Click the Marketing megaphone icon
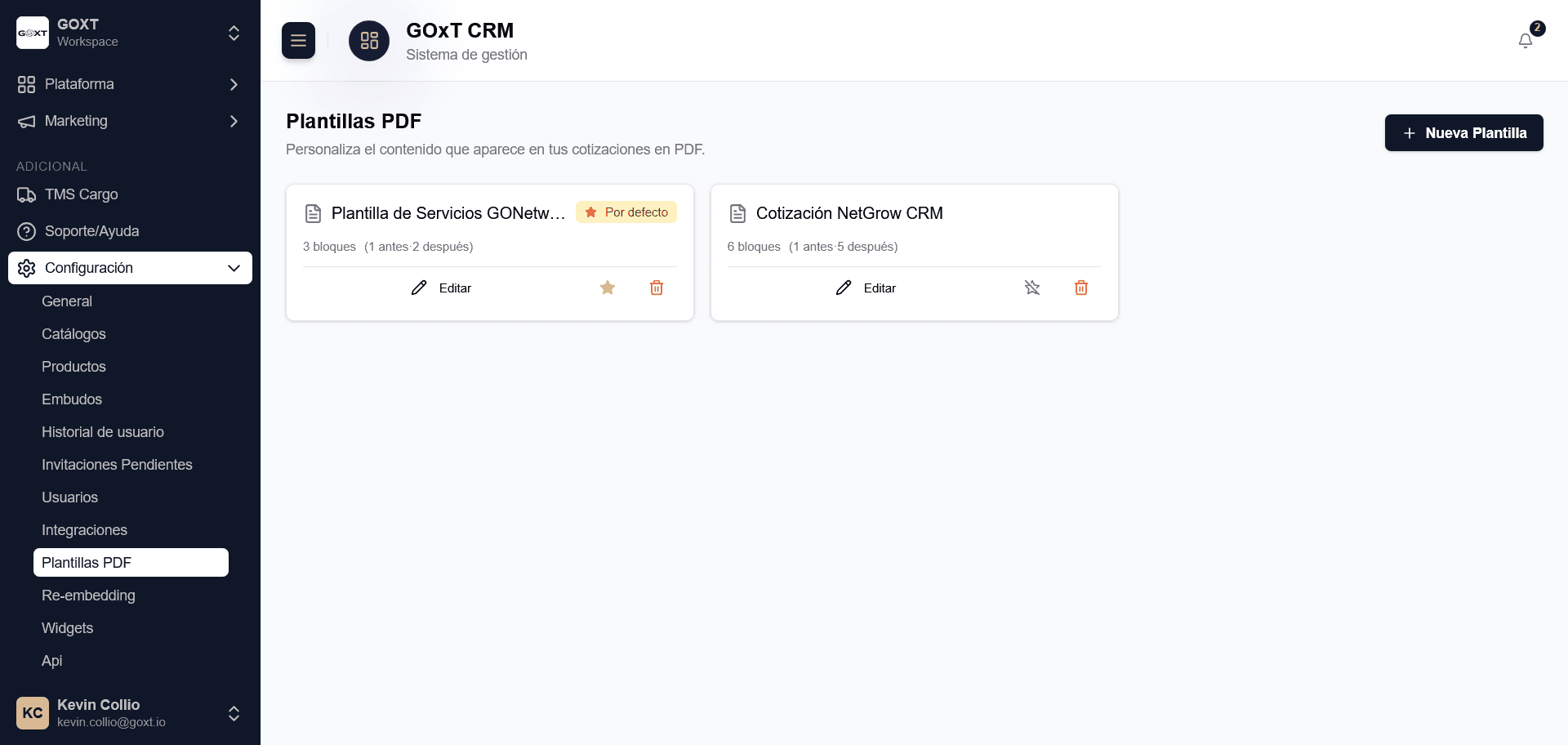 [26, 121]
